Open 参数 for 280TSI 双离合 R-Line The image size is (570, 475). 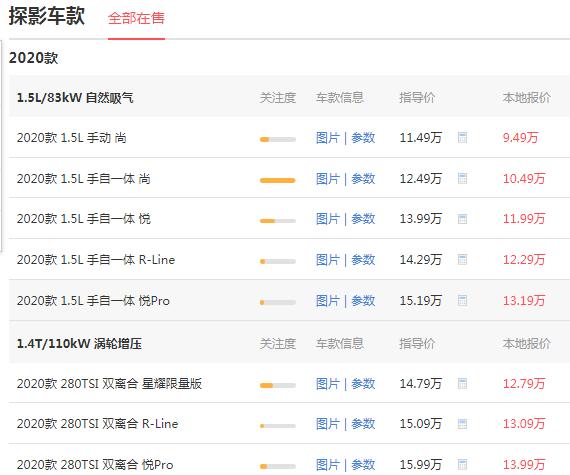point(363,424)
